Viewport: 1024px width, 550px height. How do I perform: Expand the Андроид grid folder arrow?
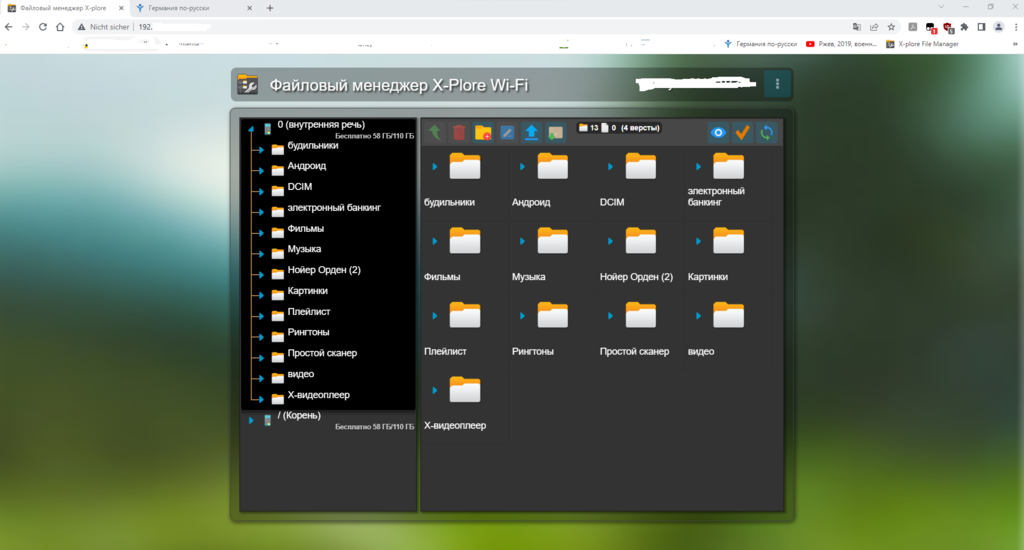522,167
